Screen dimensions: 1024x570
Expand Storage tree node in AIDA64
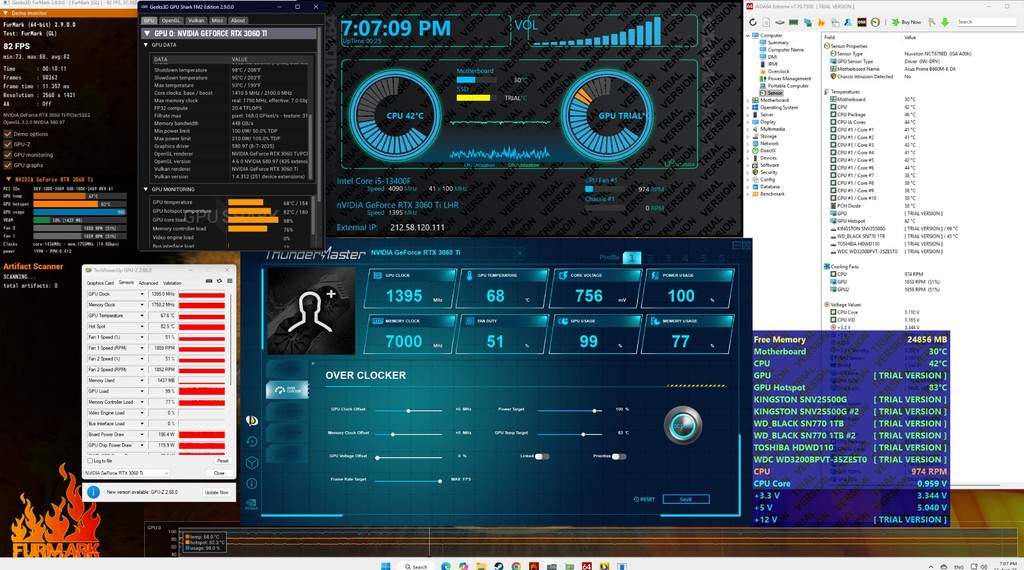click(x=748, y=136)
